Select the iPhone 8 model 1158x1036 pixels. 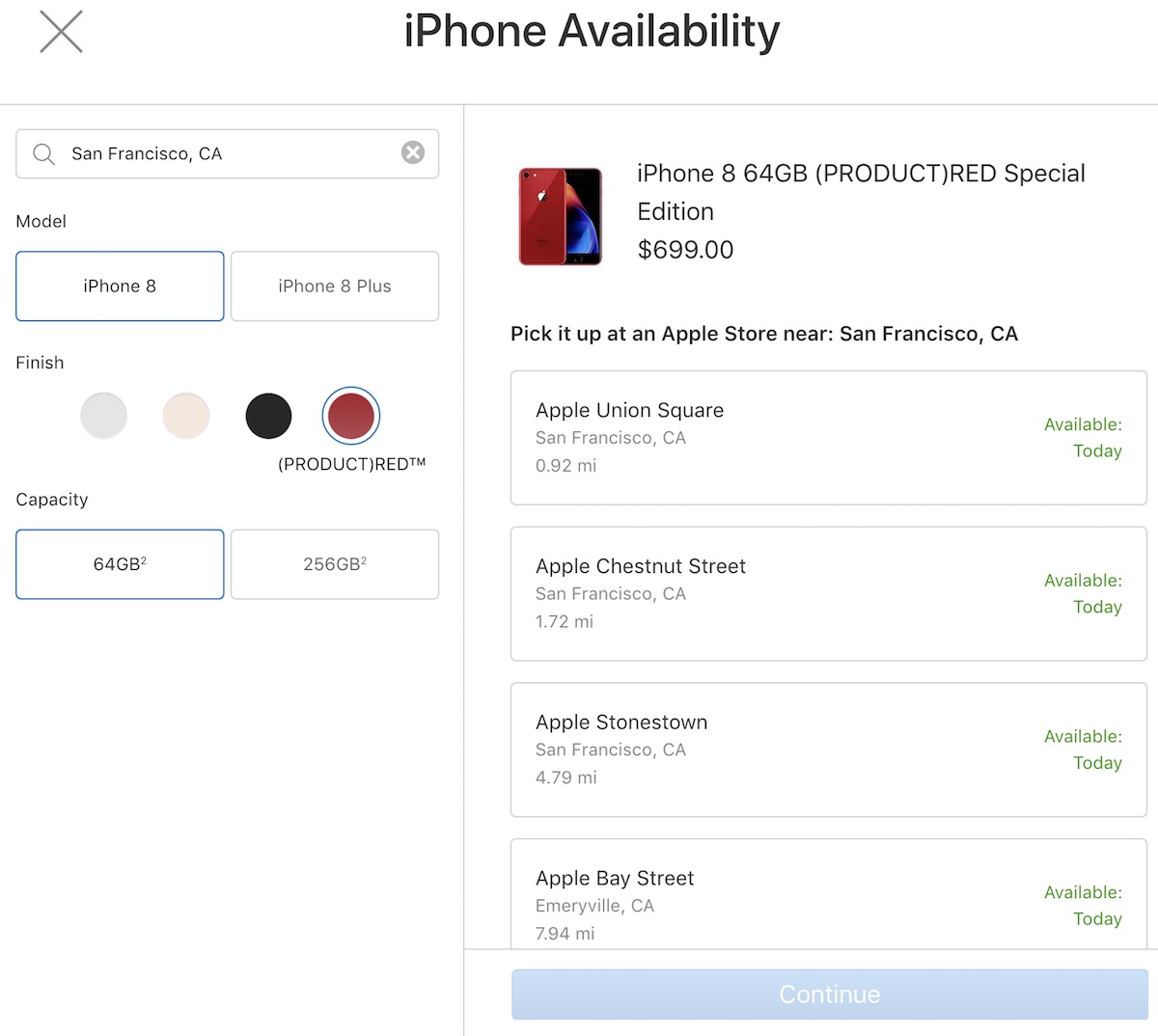click(120, 286)
